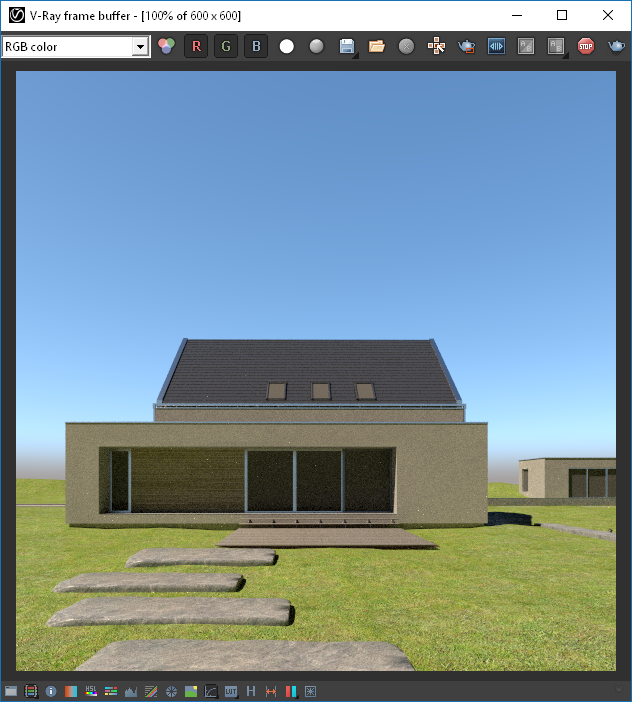Open the second A/B compare icon with dropdown corner
The image size is (632, 702).
click(x=556, y=47)
